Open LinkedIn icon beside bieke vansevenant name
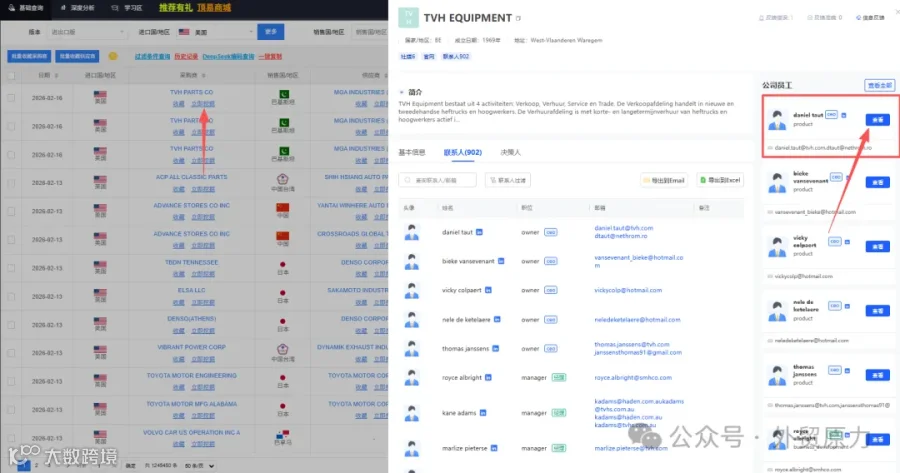Image resolution: width=900 pixels, height=473 pixels. (501, 261)
